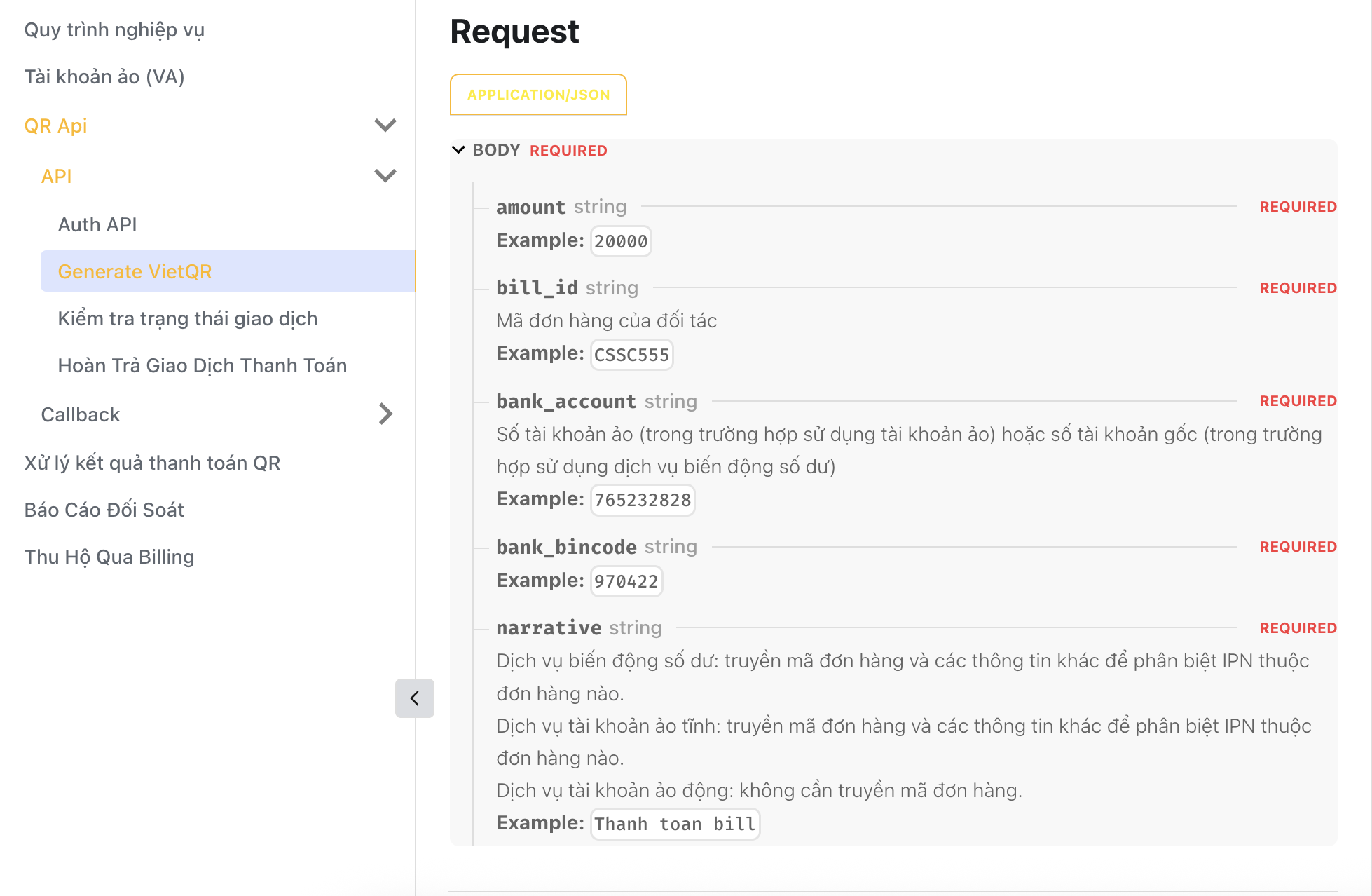
Task: Collapse the API submenu chevron
Action: [385, 175]
